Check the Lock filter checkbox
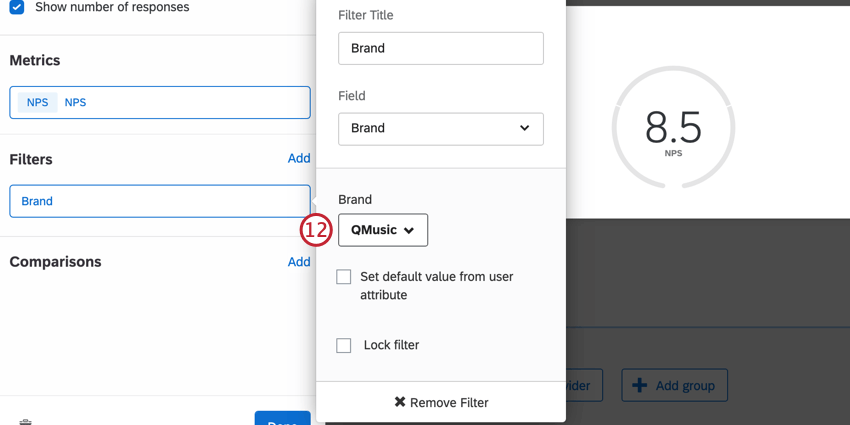850x425 pixels. pyautogui.click(x=344, y=345)
